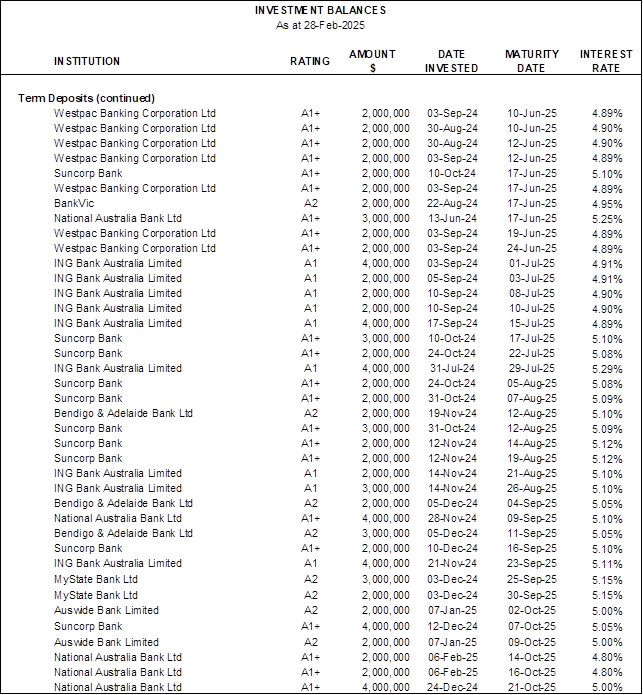
Task: Select maturity date 15-Jul-25
Action: coord(532,324)
